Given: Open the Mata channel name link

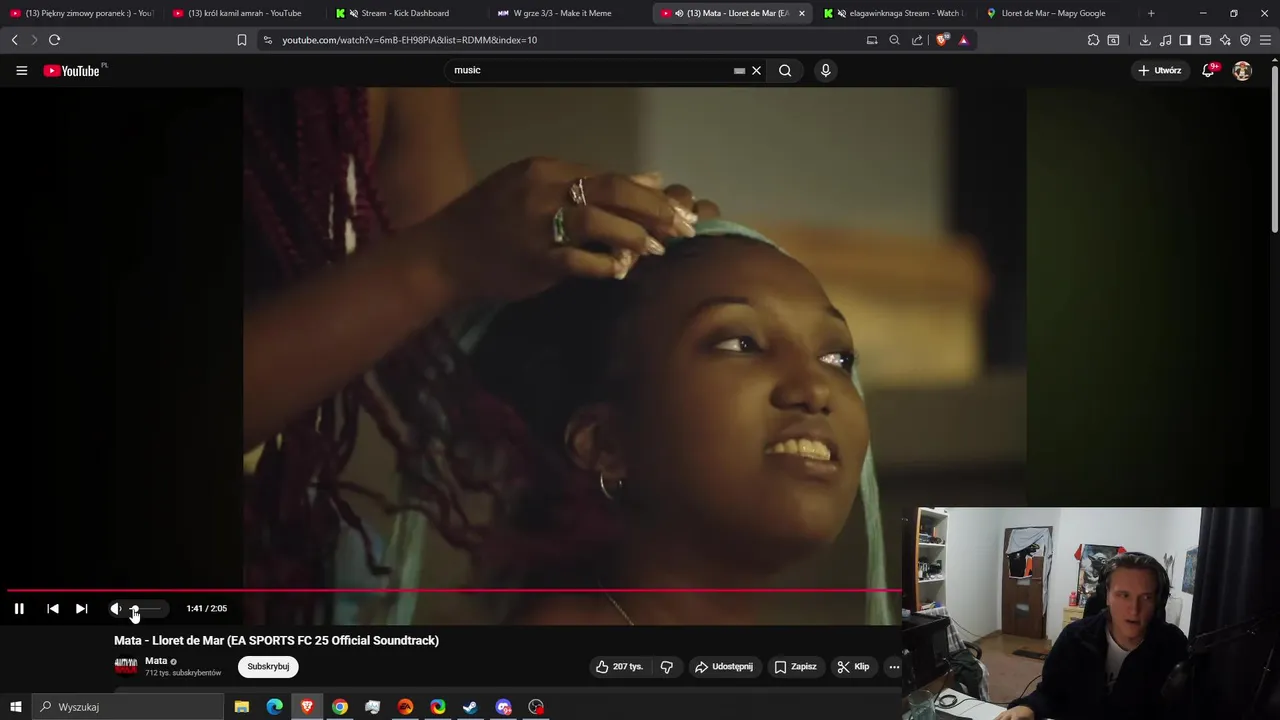Looking at the screenshot, I should pyautogui.click(x=156, y=661).
